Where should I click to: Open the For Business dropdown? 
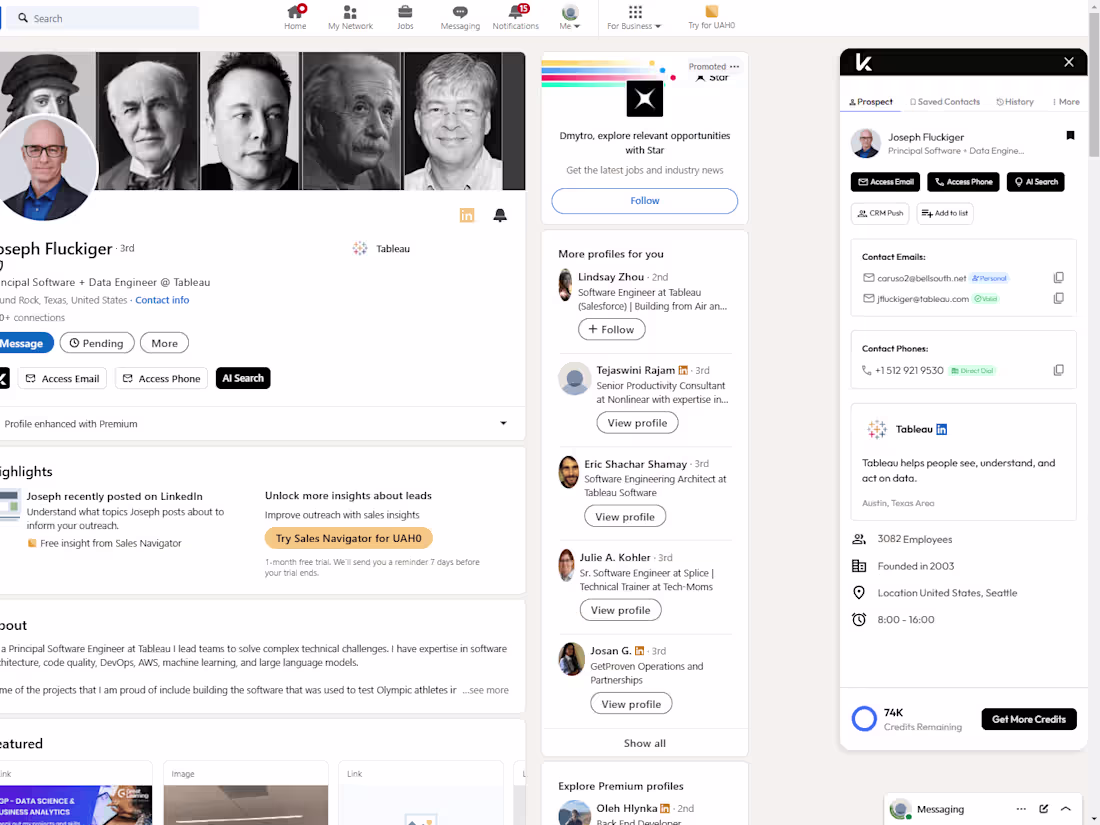coord(636,17)
